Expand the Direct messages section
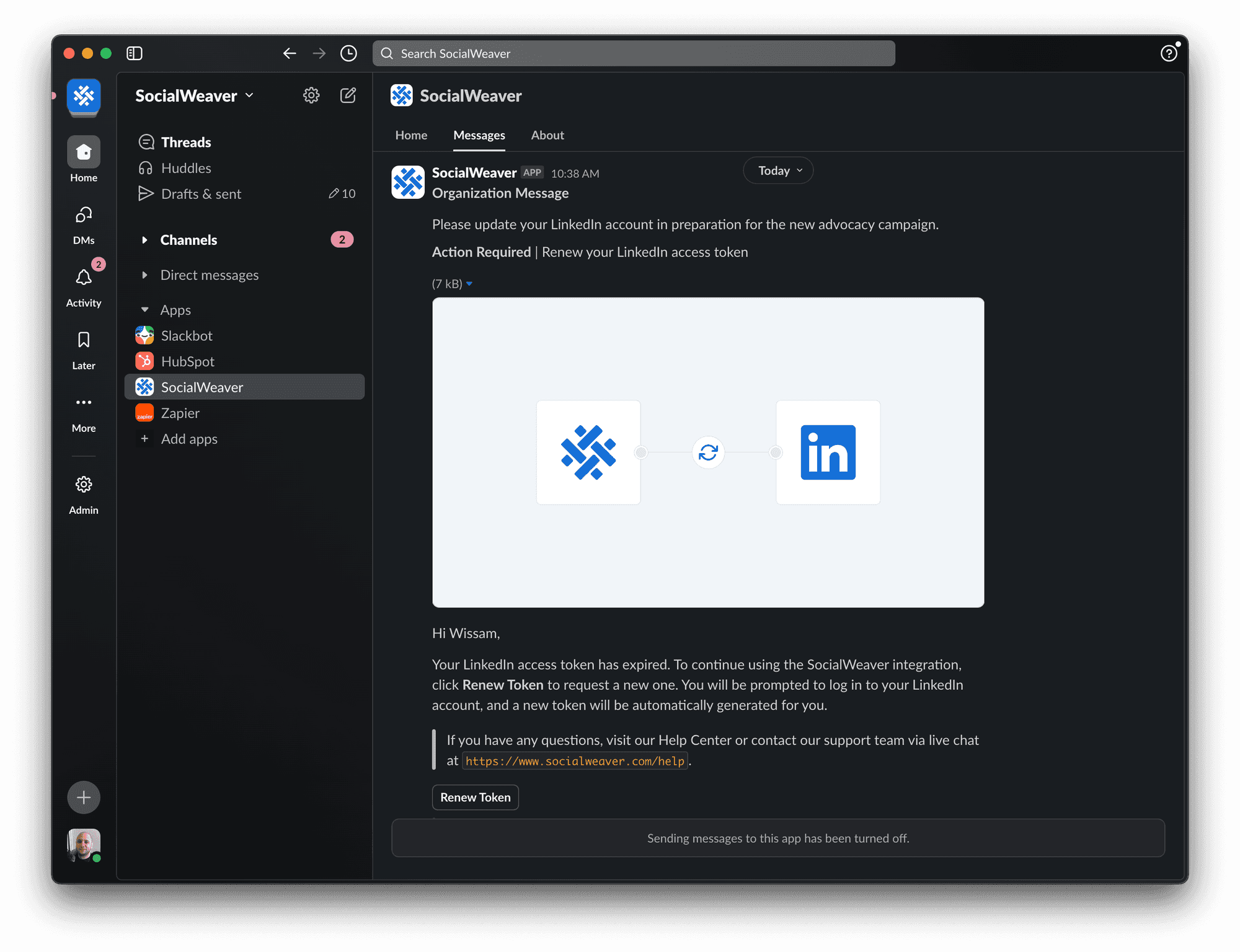The image size is (1240, 952). click(x=144, y=275)
